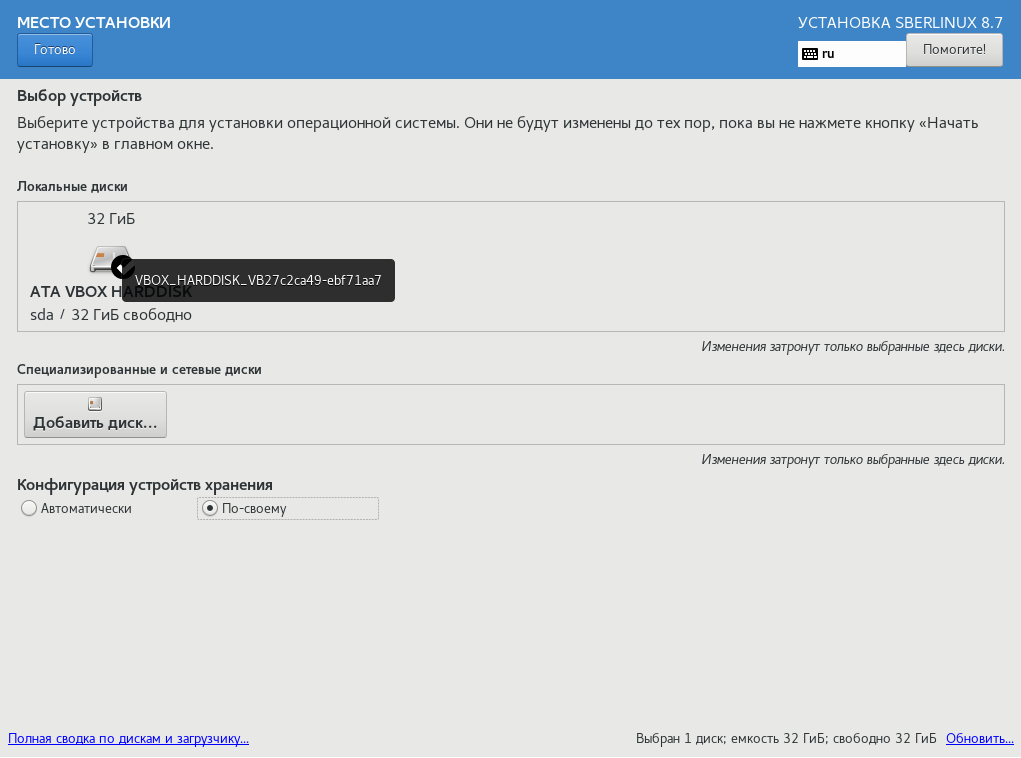Click the Локальные диски section heading
The height and width of the screenshot is (758, 1021).
72,186
